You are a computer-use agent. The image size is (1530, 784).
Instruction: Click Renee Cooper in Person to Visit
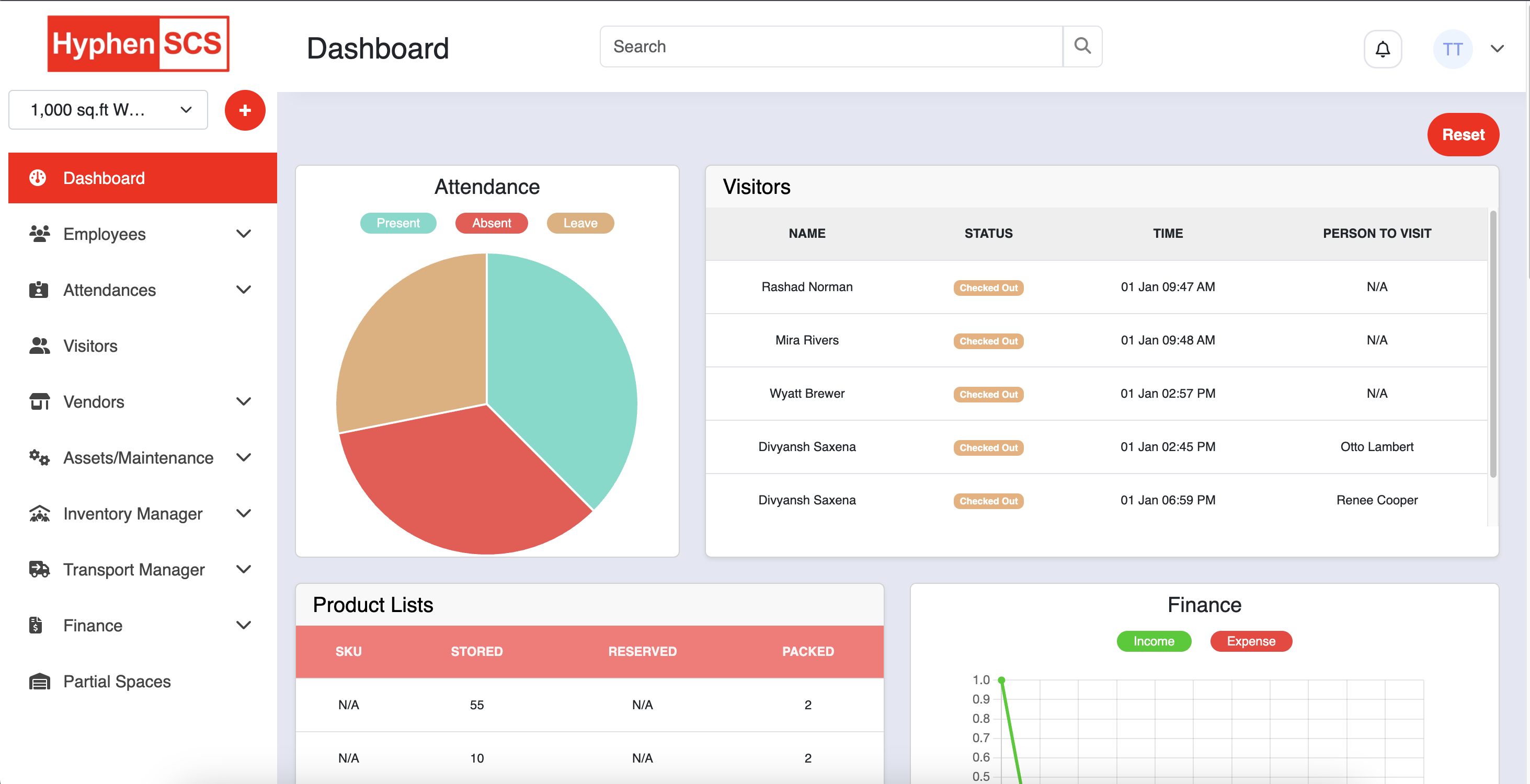tap(1376, 500)
